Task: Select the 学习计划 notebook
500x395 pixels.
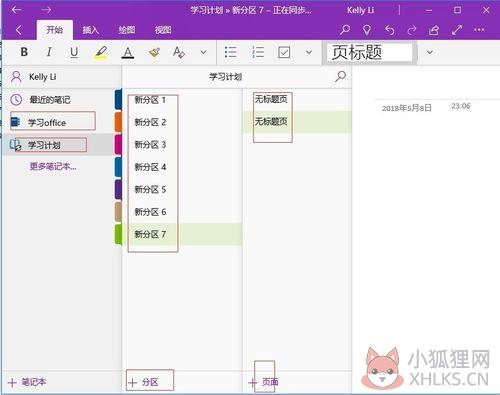Action: (62, 145)
